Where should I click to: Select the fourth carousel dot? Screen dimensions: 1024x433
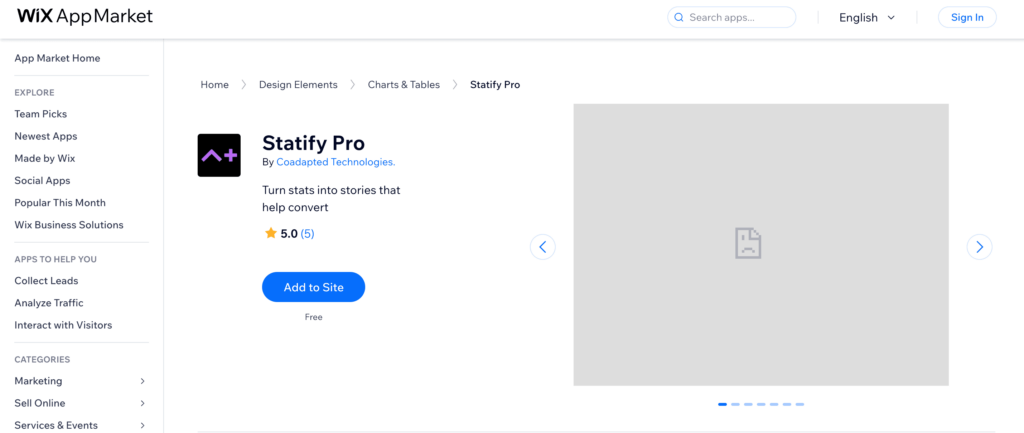coord(761,404)
